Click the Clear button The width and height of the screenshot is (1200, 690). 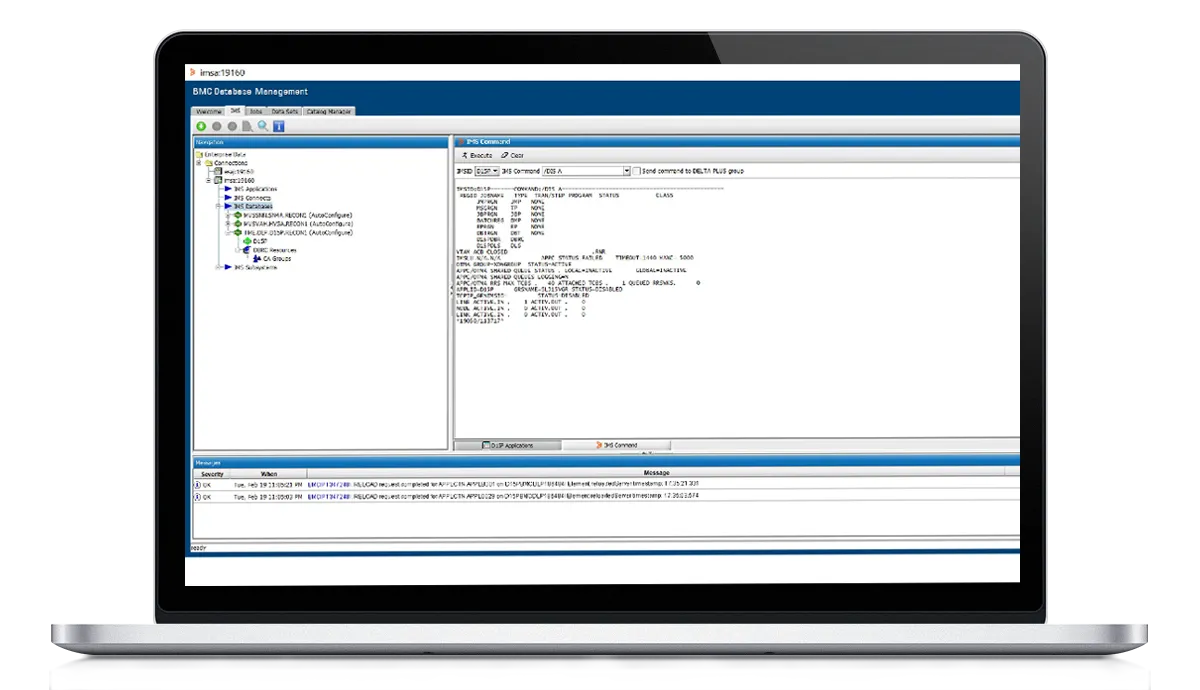coord(513,156)
